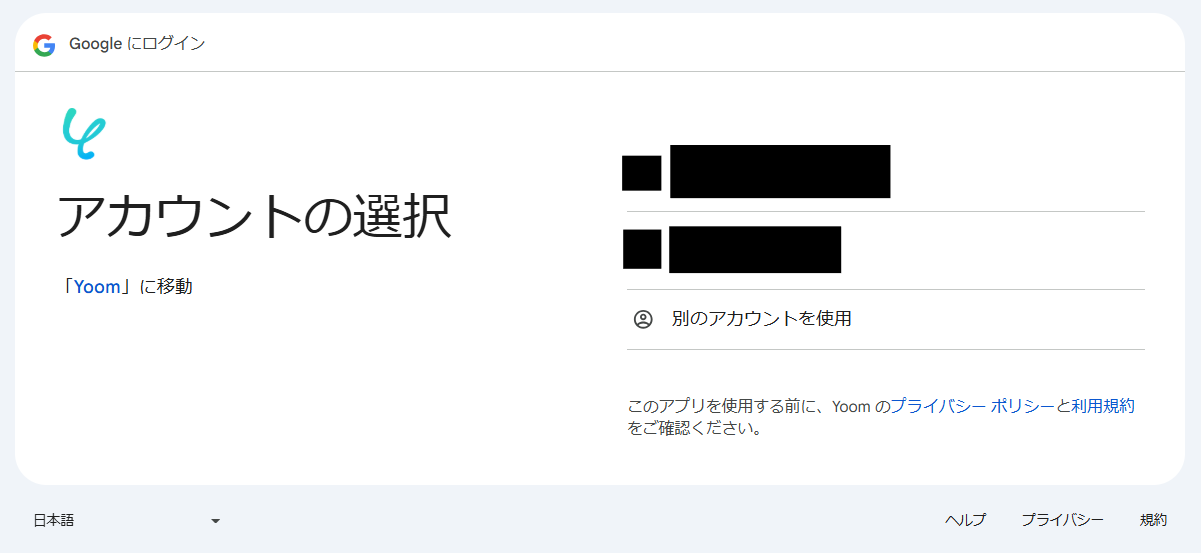Screen dimensions: 1201x553
Task: Click the Google にログイン header text
Action: click(137, 44)
